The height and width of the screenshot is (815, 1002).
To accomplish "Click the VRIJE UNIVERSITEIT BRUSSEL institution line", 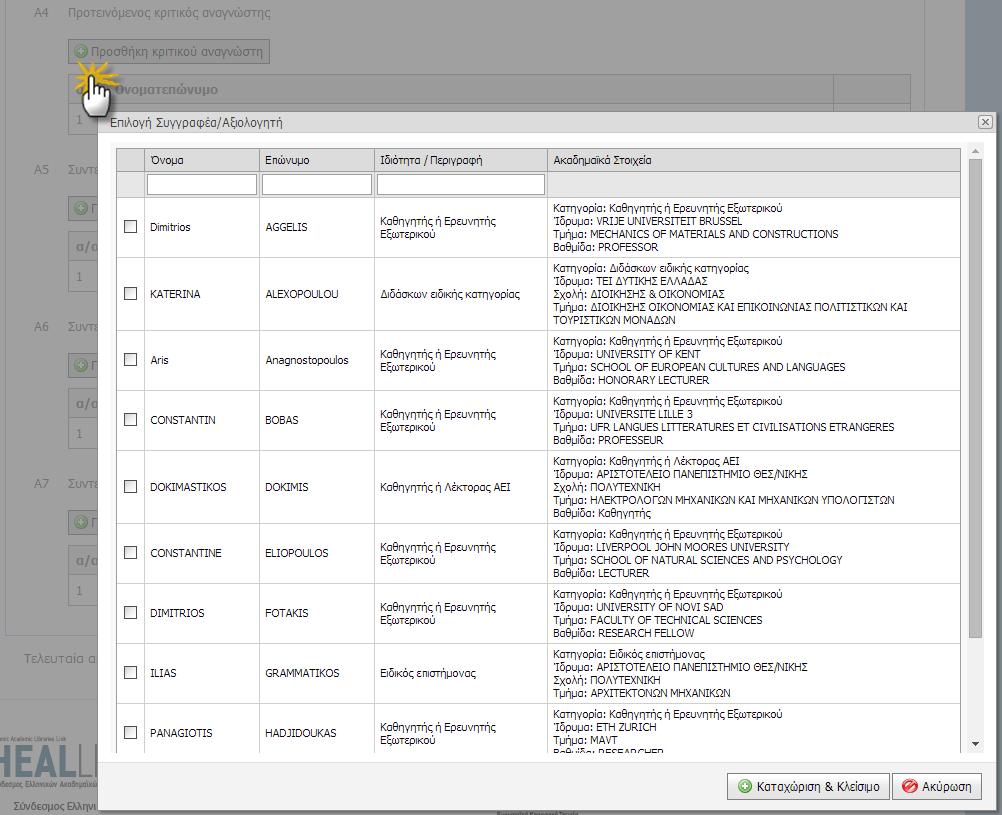I will 647,221.
